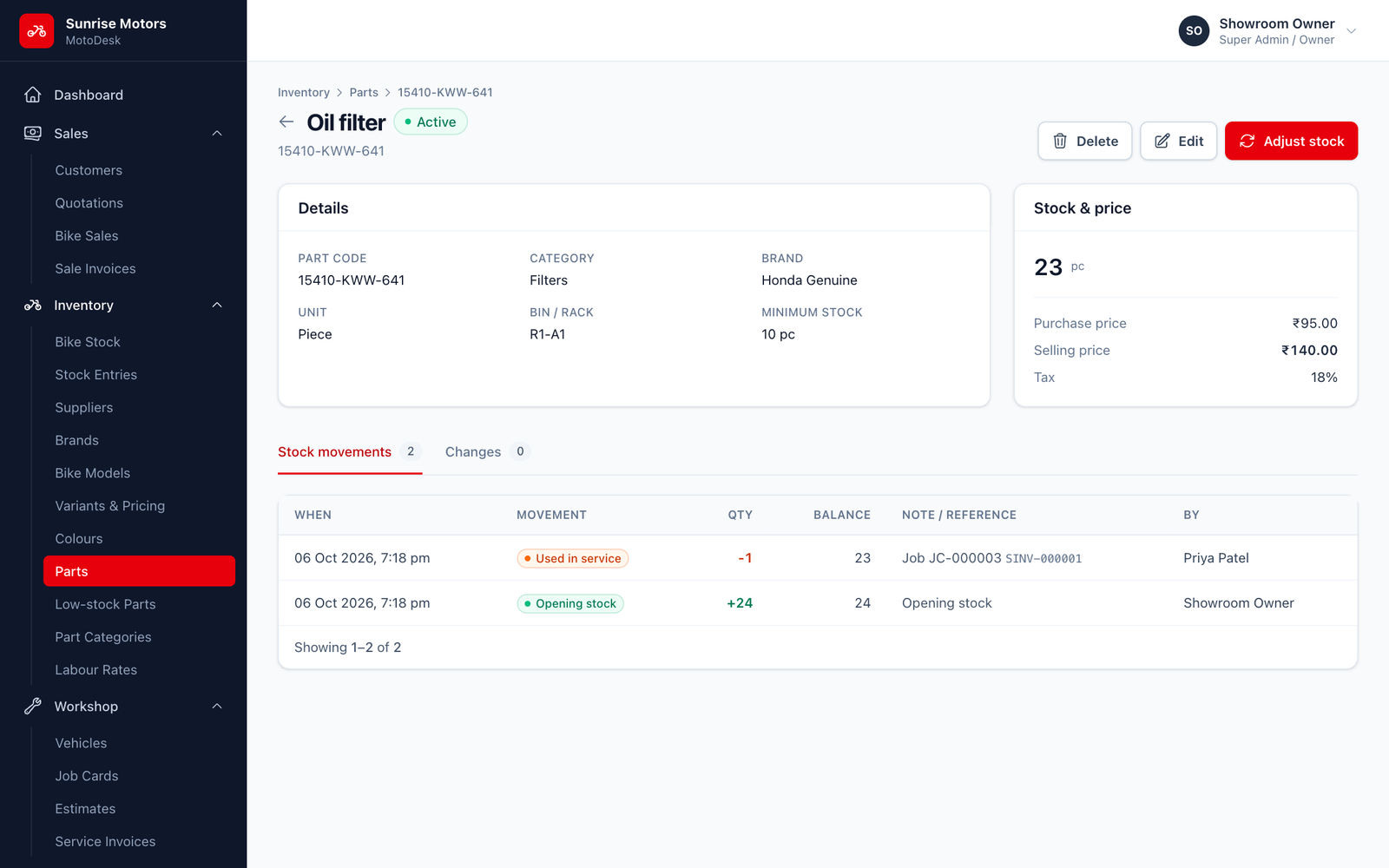The height and width of the screenshot is (868, 1389).
Task: Open Parts in the sidebar
Action: pos(139,571)
